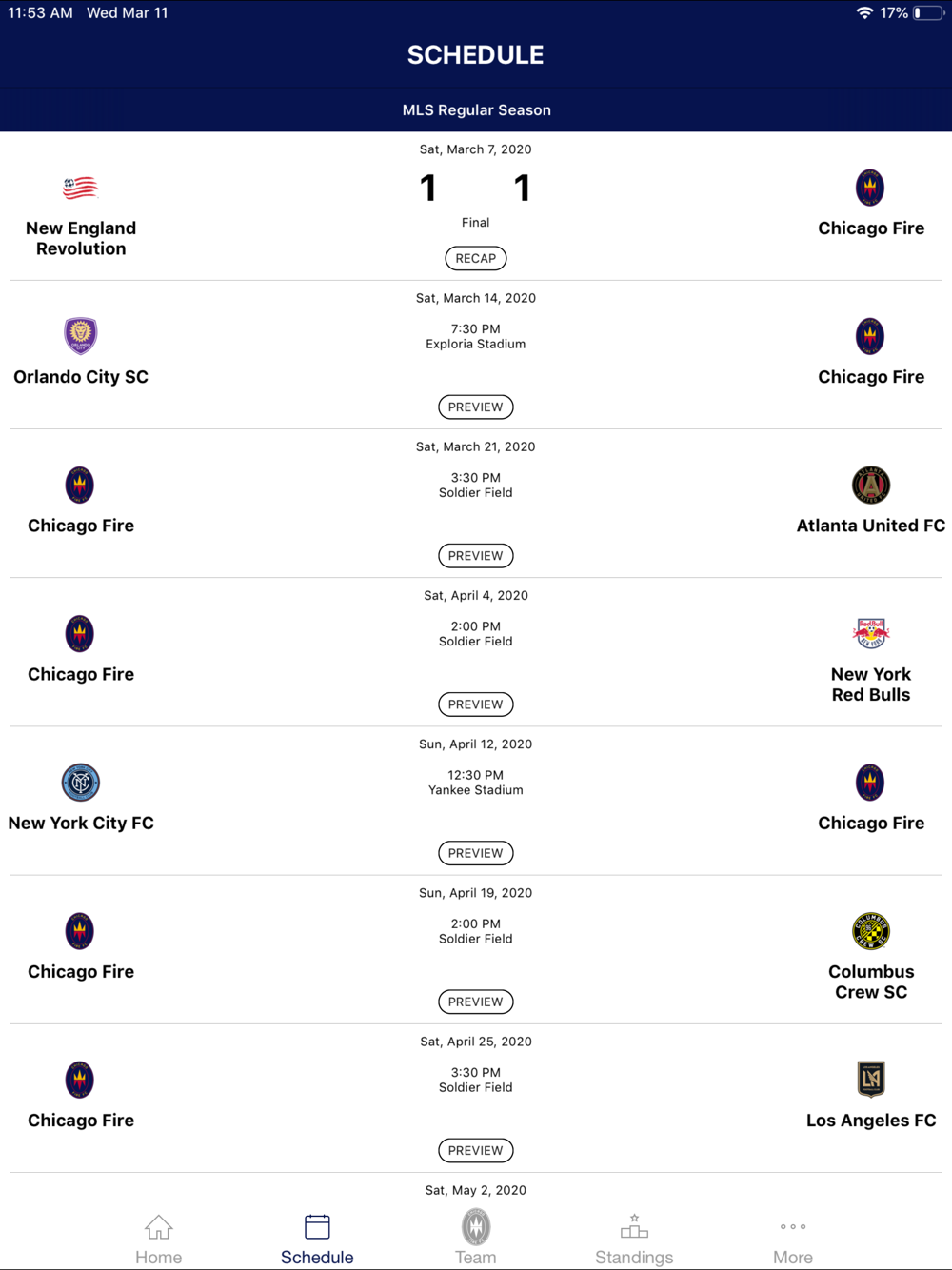Tap the New York City FC badge
Screen dimensions: 952x1270
point(80,783)
